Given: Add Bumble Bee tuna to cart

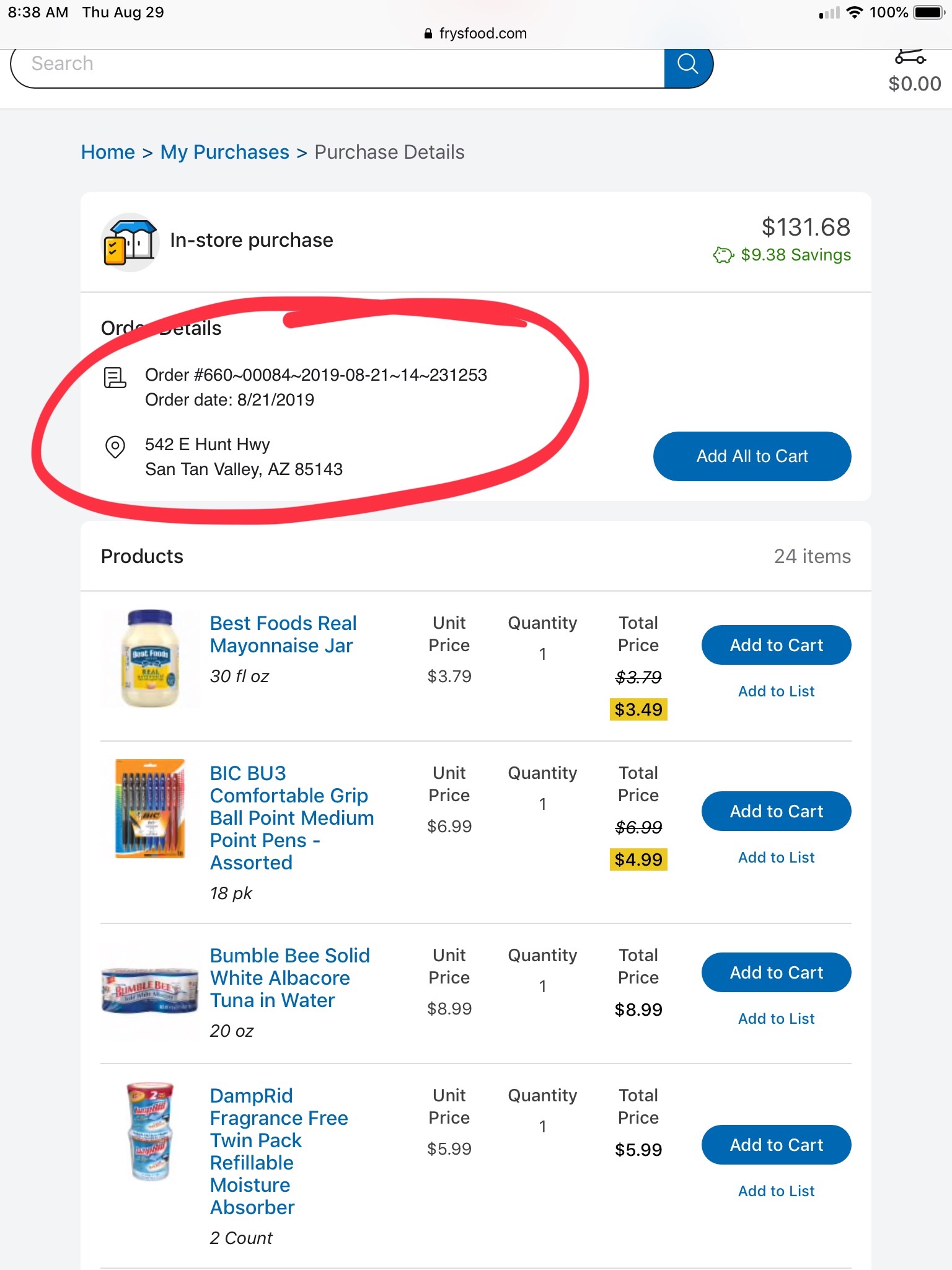Looking at the screenshot, I should click(x=776, y=972).
